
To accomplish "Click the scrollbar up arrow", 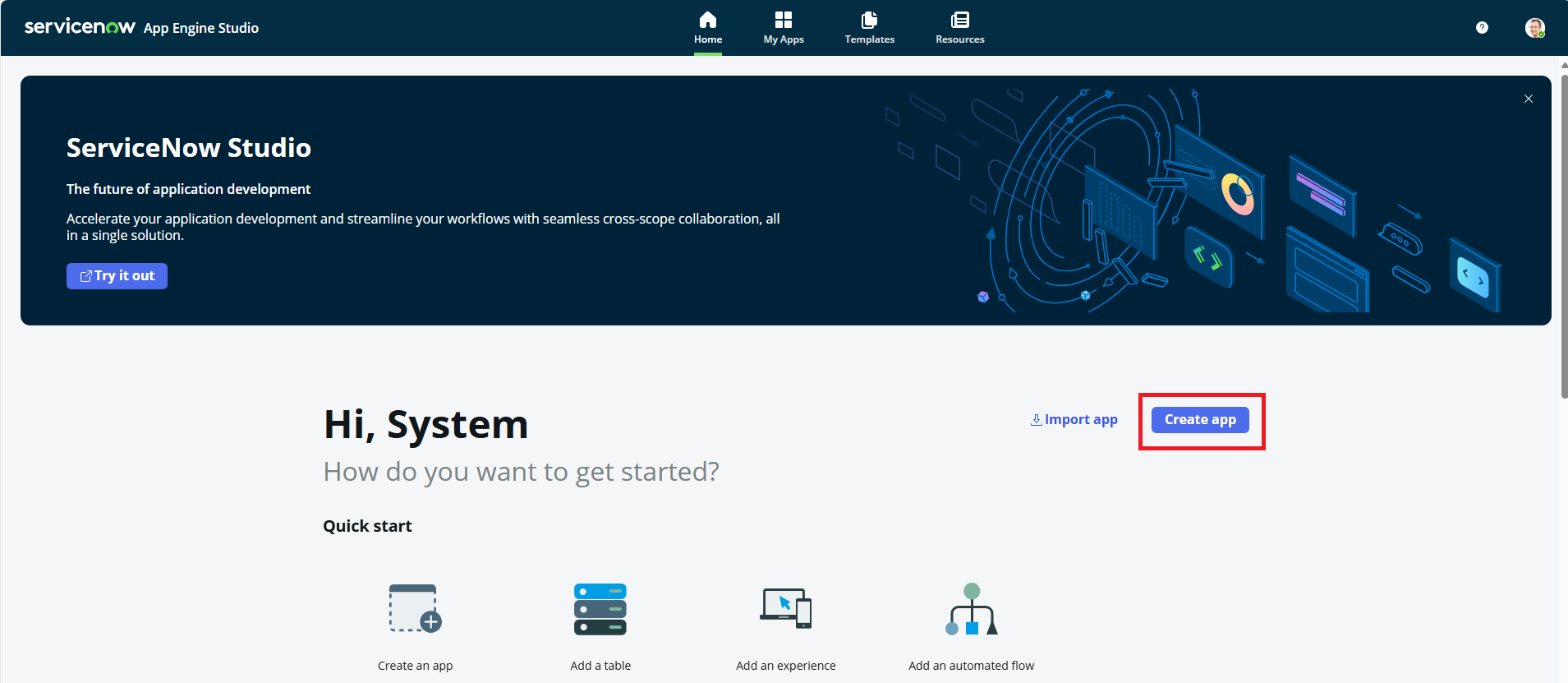I will (x=1563, y=65).
